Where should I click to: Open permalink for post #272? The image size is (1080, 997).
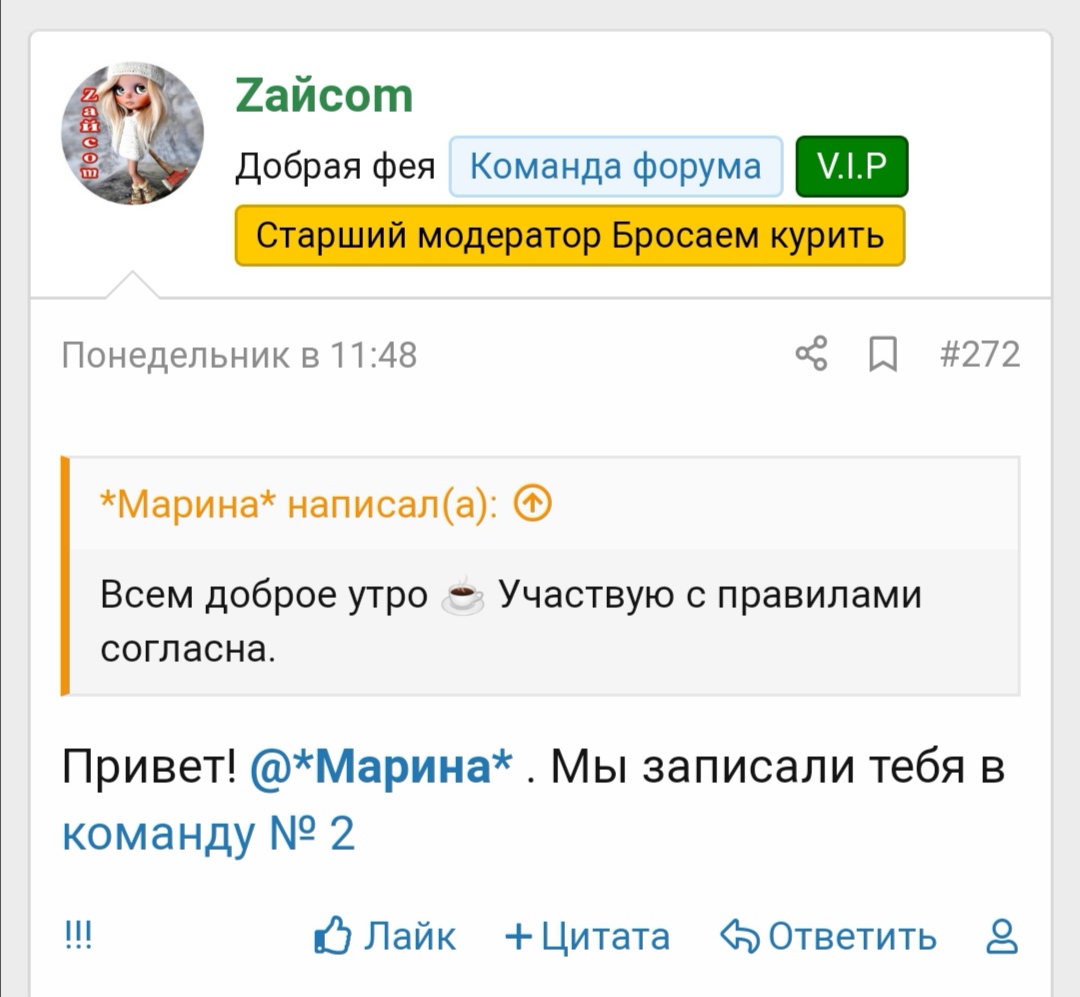click(980, 354)
